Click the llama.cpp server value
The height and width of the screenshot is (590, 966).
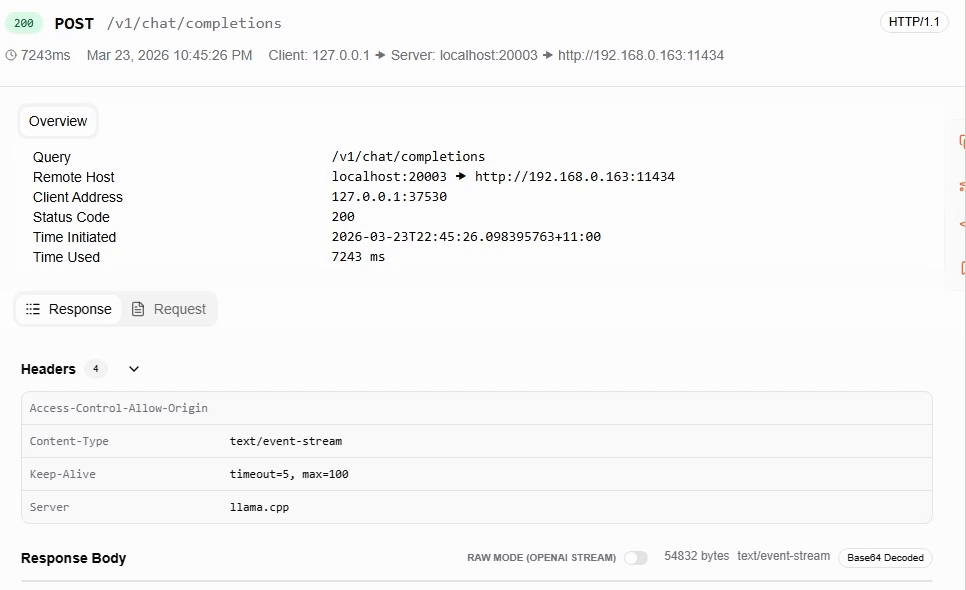259,507
